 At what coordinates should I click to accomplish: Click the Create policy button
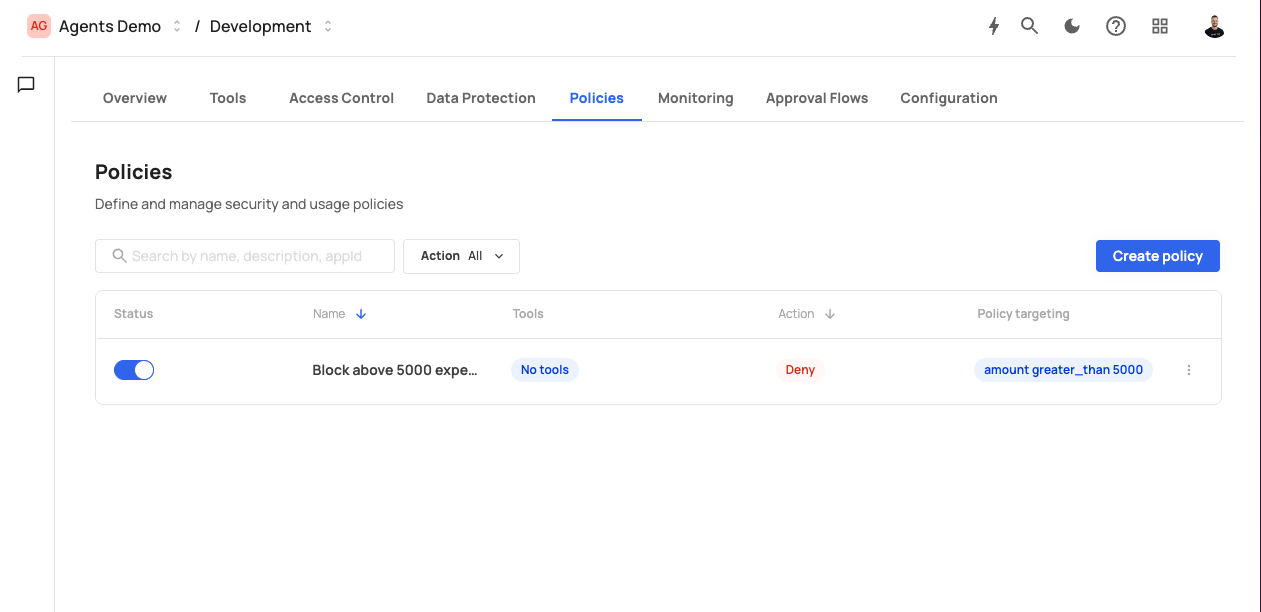click(1157, 256)
